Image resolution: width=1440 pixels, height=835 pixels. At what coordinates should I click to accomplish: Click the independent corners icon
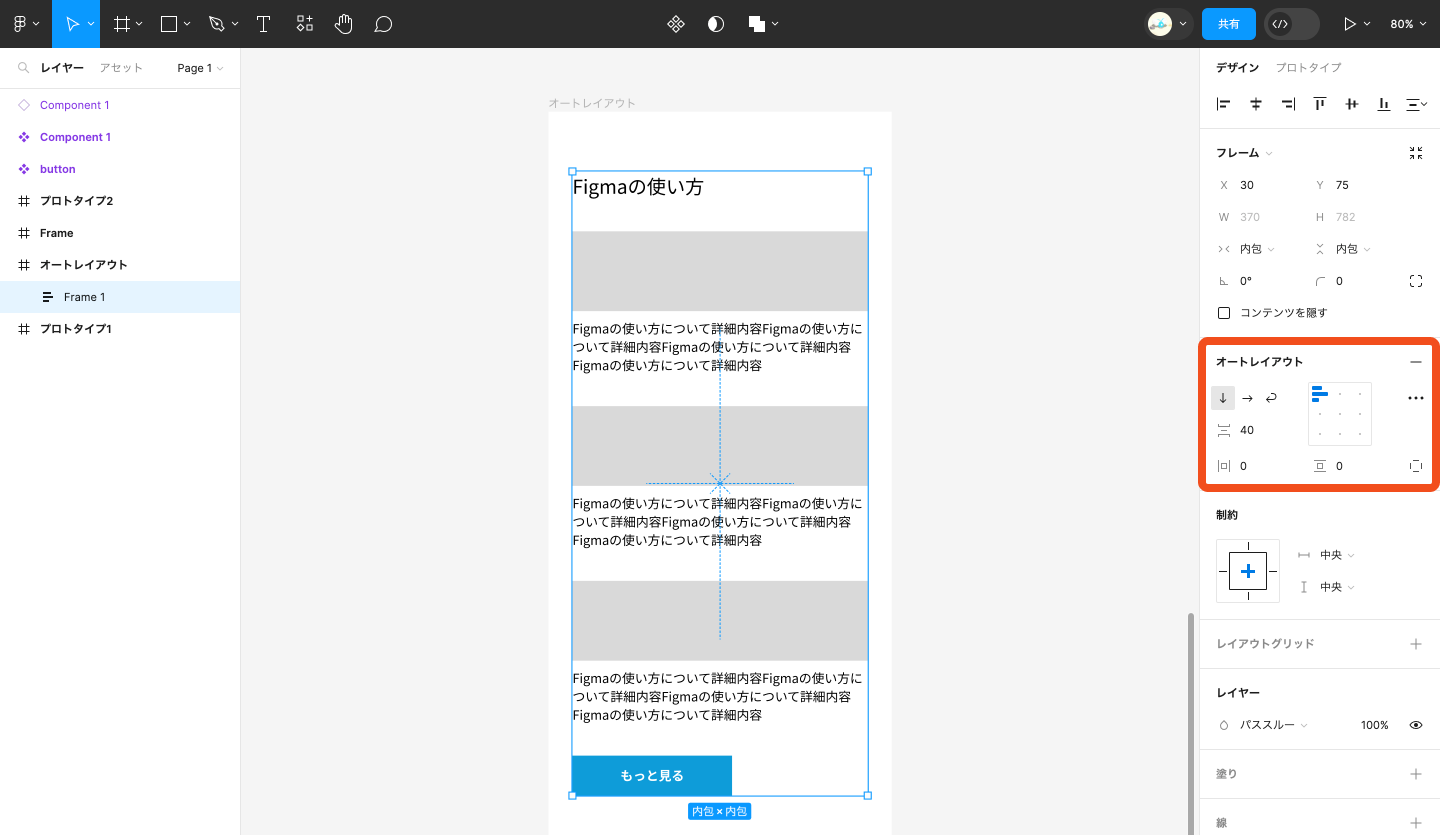[x=1416, y=281]
